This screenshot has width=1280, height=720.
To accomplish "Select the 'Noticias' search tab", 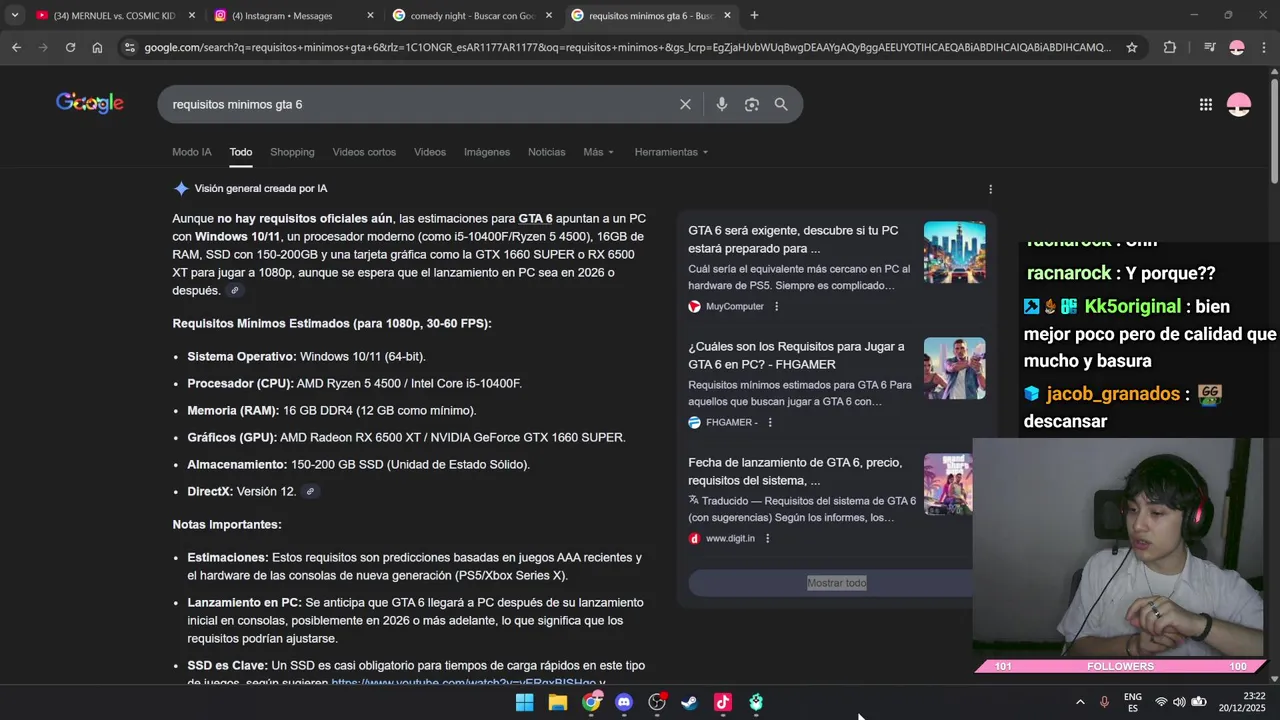I will point(547,152).
